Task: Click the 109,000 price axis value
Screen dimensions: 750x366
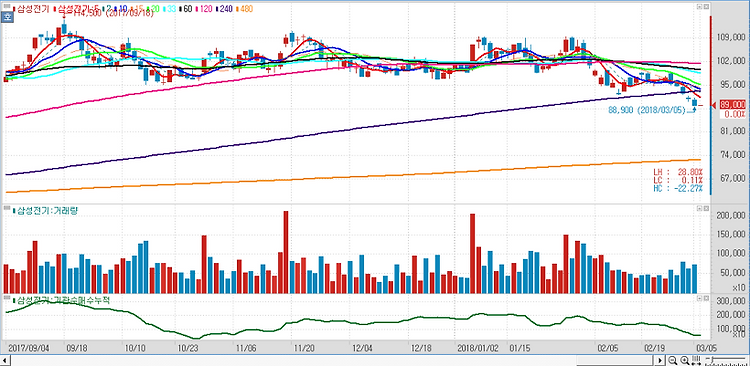Action: tap(731, 37)
